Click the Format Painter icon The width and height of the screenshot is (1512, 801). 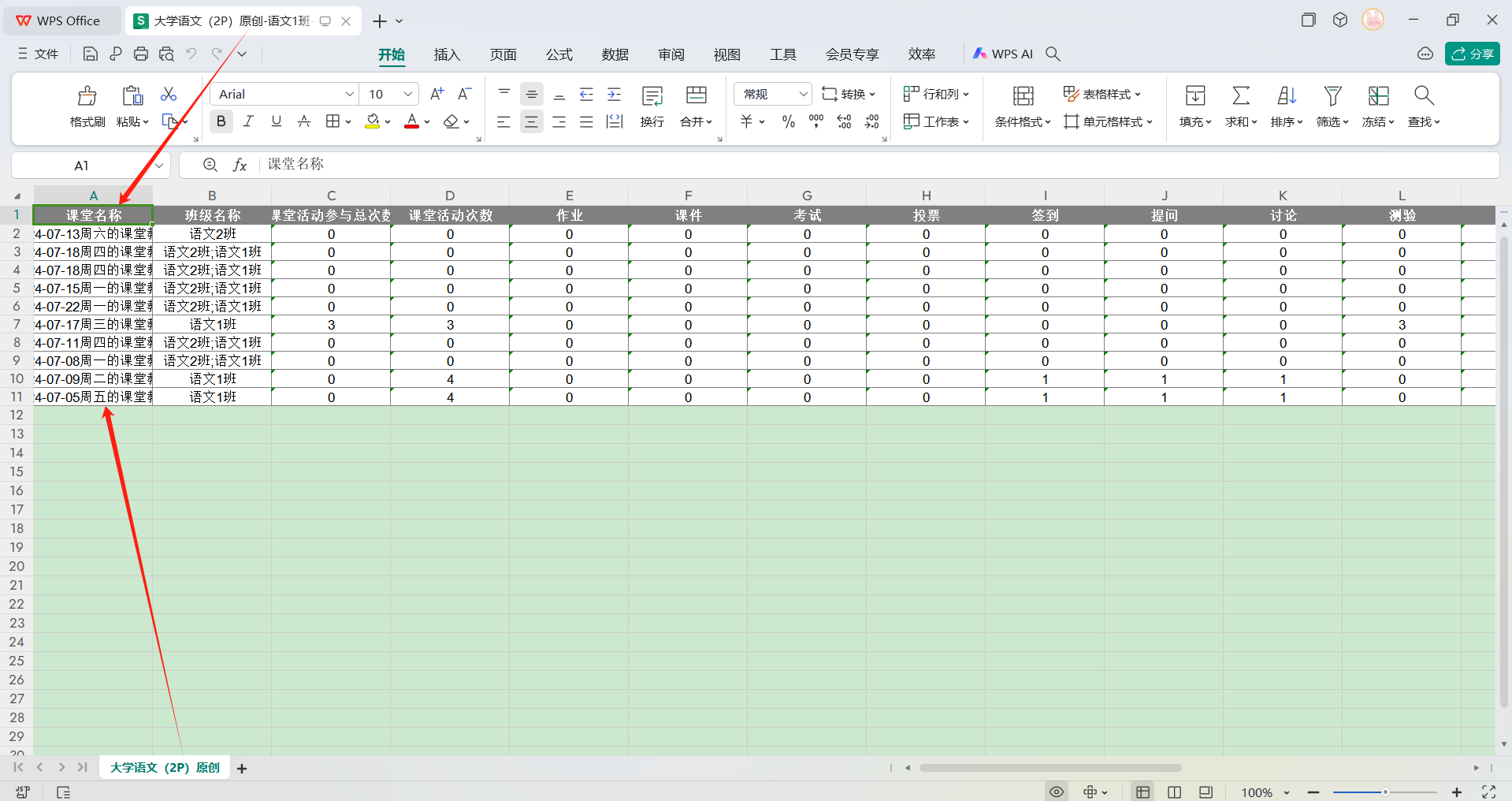tap(87, 96)
